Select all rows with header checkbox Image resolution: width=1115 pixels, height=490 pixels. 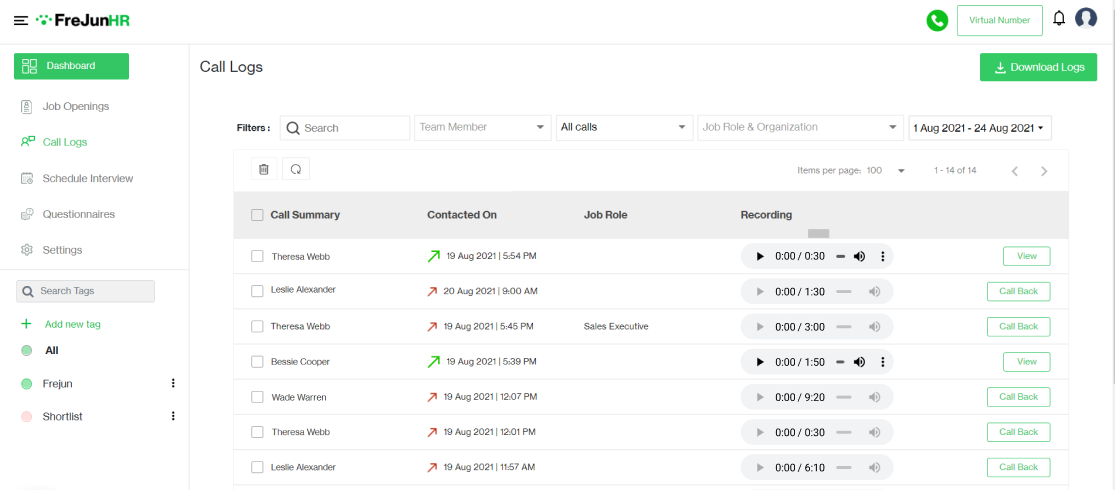[x=257, y=215]
